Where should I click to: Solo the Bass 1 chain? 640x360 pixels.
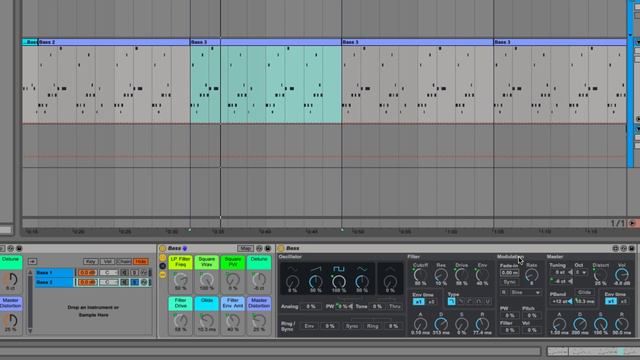(x=134, y=272)
